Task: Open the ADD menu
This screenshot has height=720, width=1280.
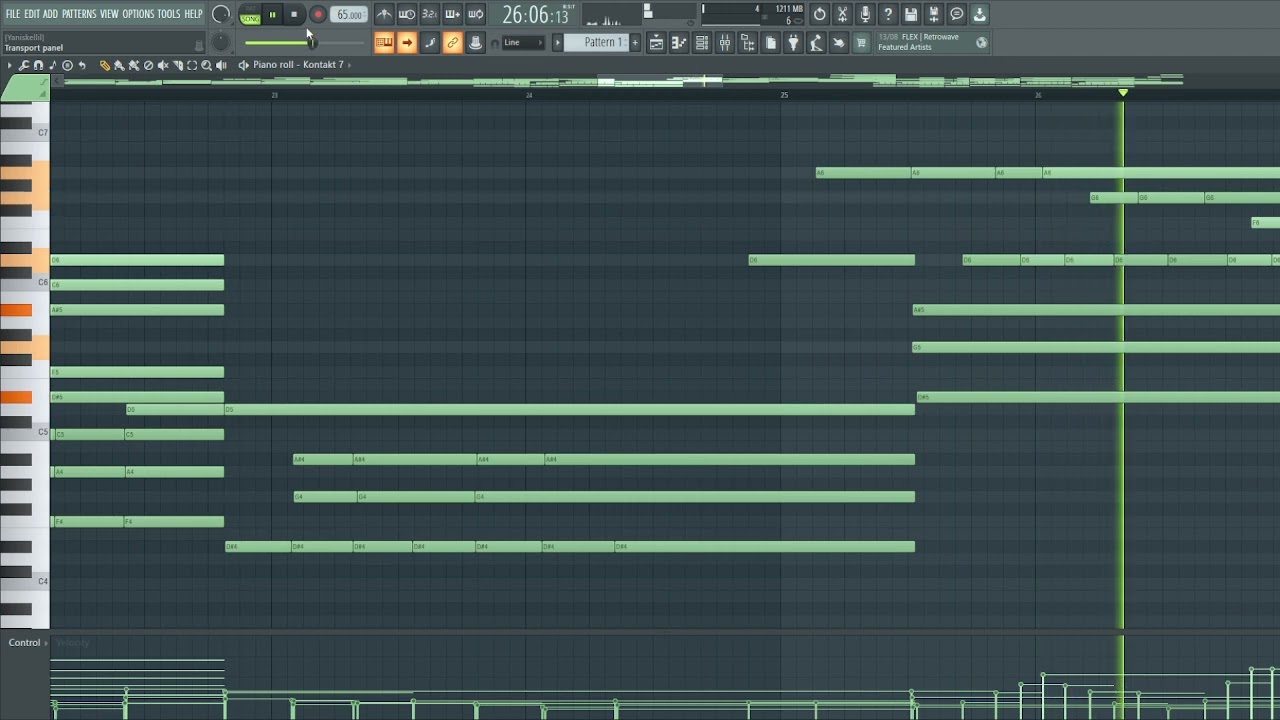Action: point(50,14)
